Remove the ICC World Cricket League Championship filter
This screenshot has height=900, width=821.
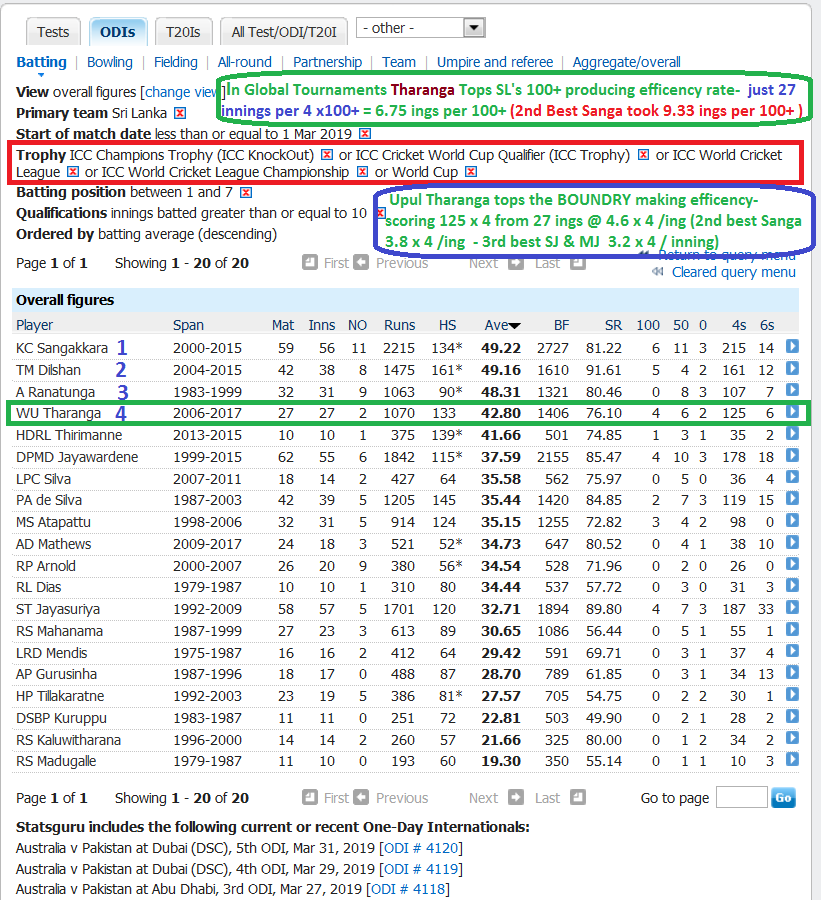(x=362, y=172)
